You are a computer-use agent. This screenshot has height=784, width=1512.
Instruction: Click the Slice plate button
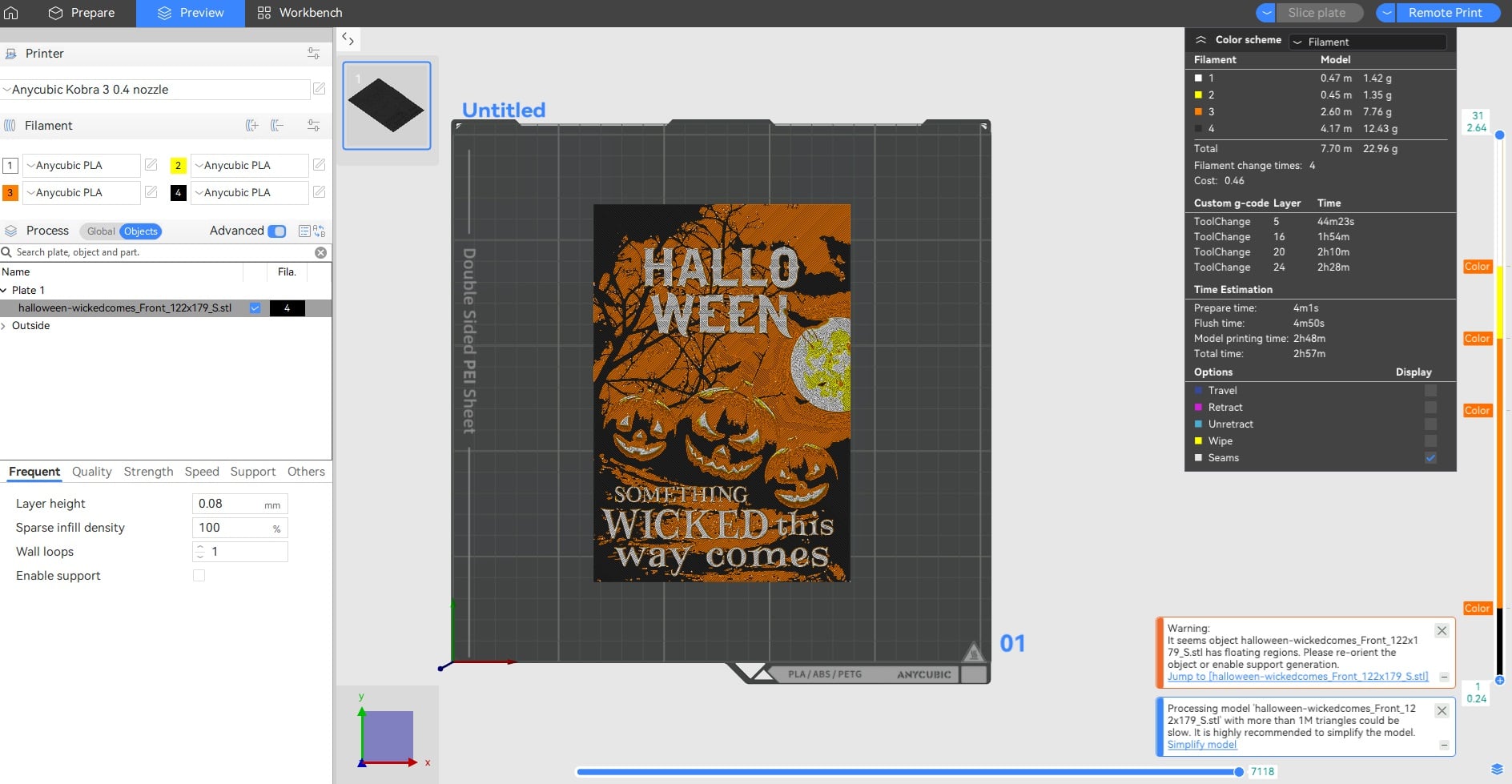coord(1318,13)
